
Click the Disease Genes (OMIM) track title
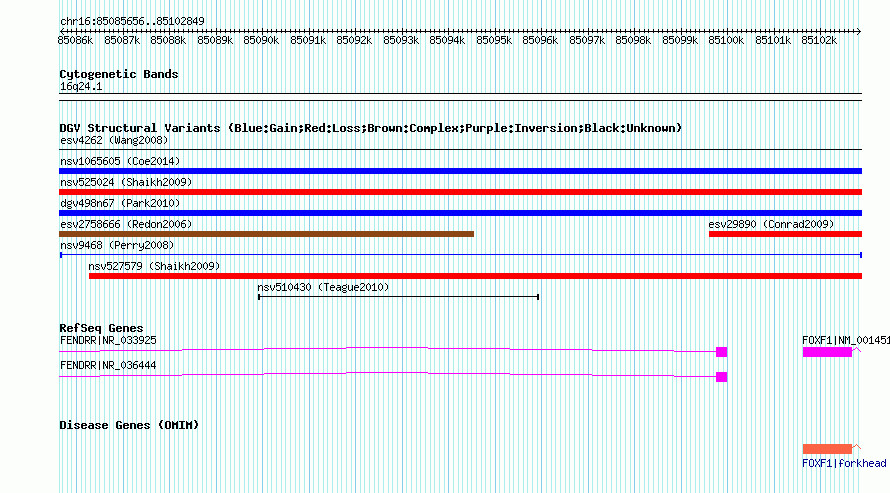click(x=129, y=425)
